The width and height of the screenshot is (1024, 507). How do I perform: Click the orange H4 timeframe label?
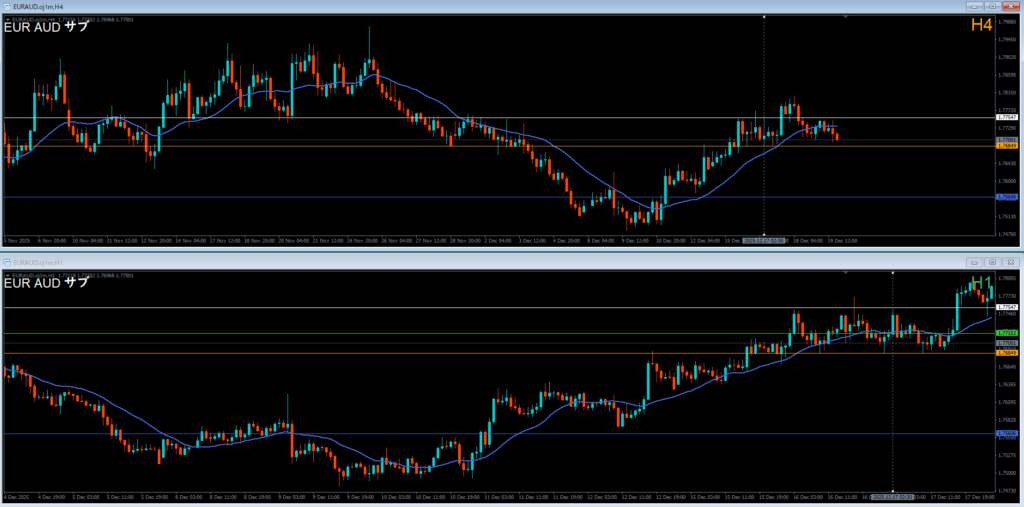pyautogui.click(x=980, y=25)
